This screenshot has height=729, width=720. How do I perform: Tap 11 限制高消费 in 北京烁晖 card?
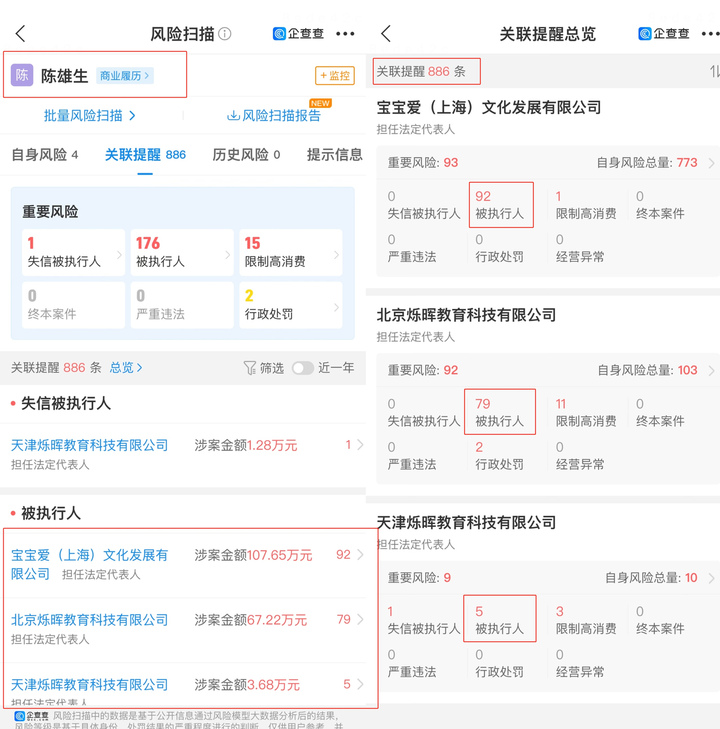(x=586, y=412)
